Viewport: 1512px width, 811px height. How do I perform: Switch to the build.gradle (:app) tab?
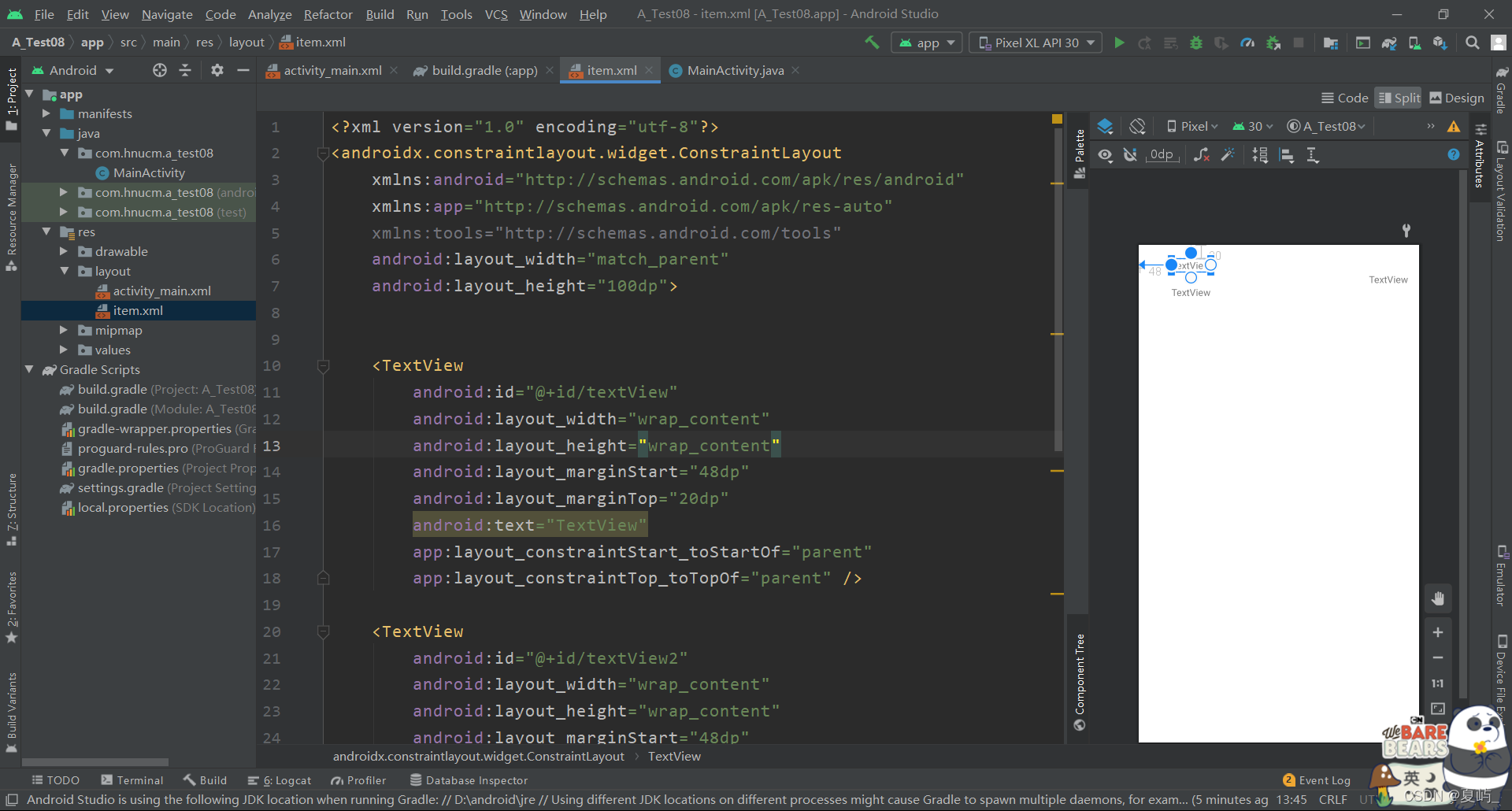click(x=484, y=70)
